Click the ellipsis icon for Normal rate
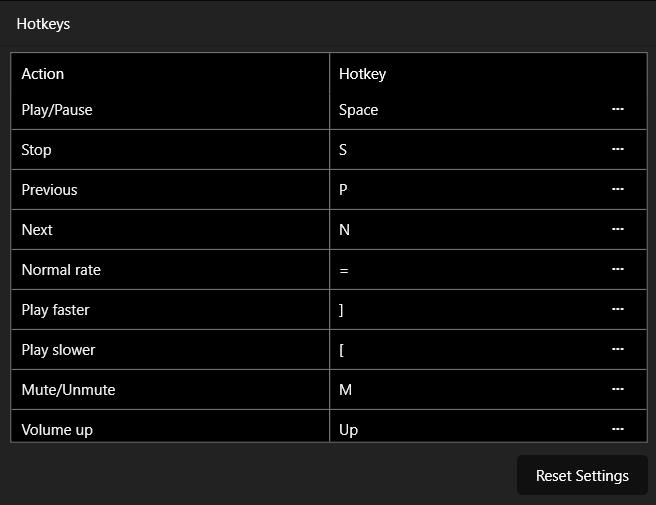656x505 pixels. click(617, 269)
